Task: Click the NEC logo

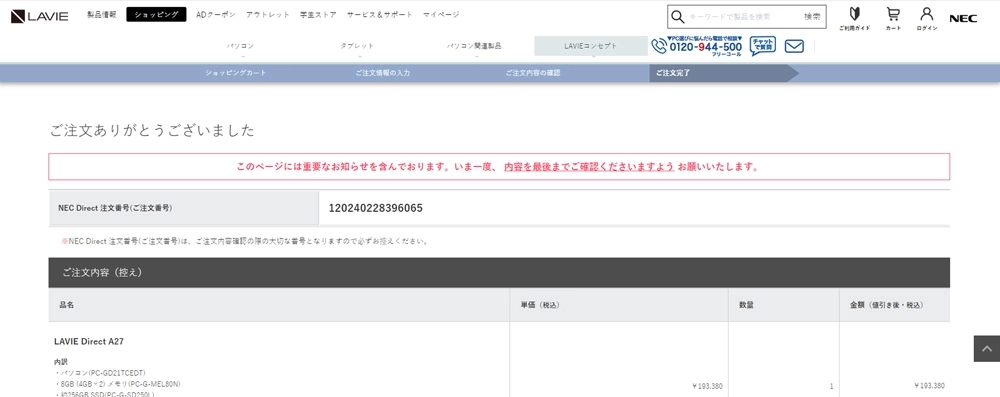Action: pyautogui.click(x=963, y=19)
